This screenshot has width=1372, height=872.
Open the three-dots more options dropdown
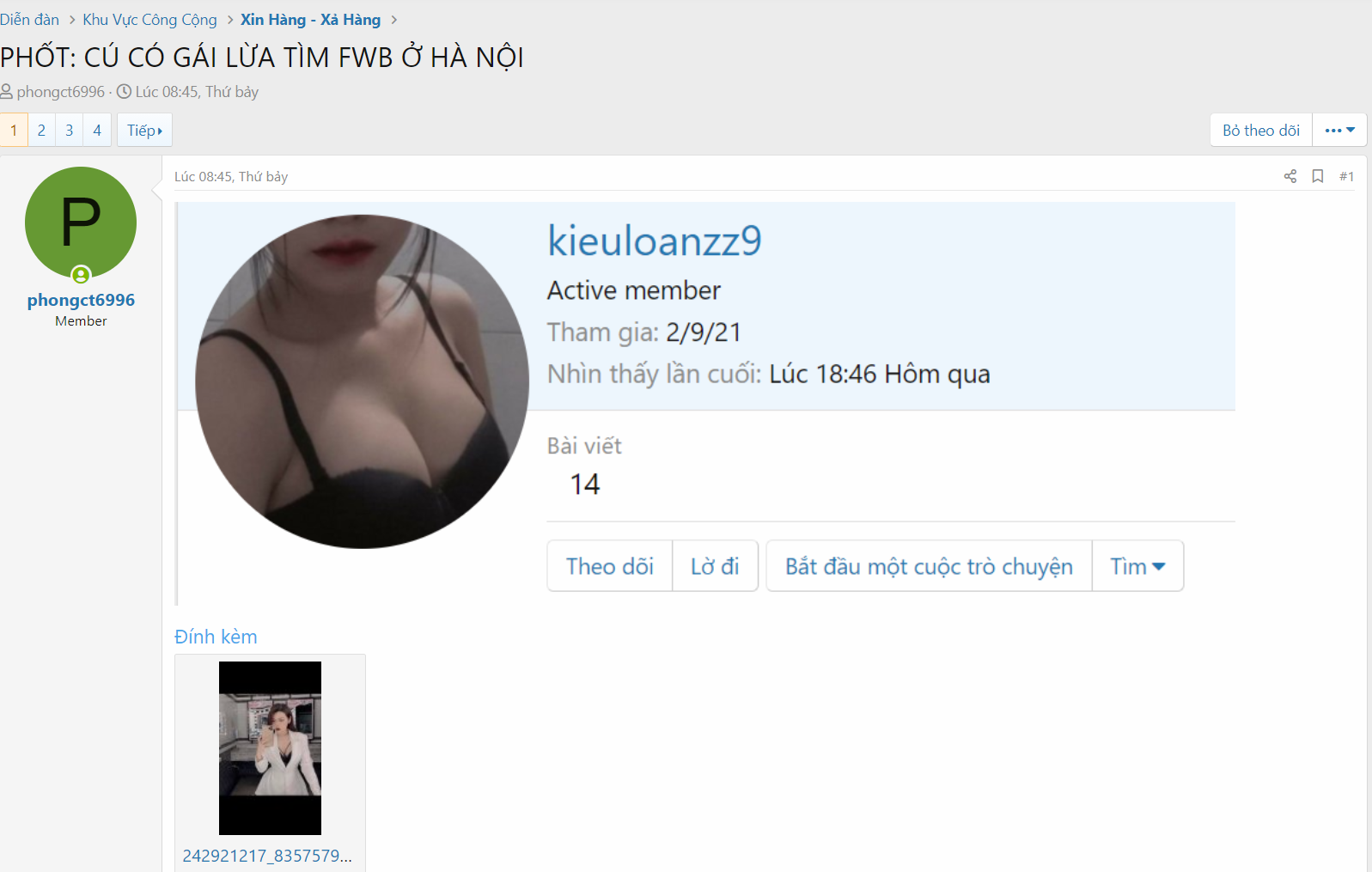tap(1339, 131)
